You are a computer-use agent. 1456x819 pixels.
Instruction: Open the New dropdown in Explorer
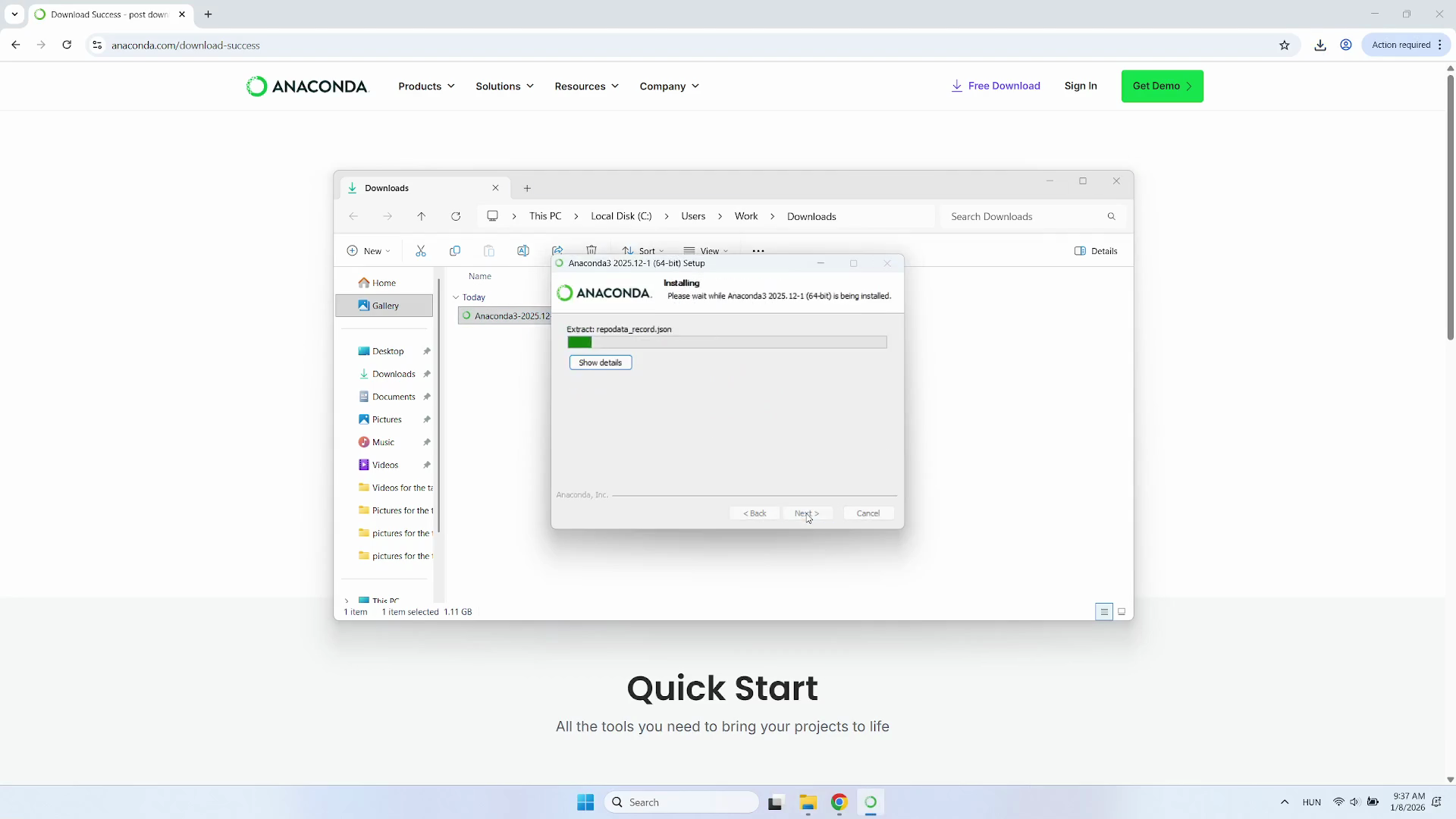tap(369, 251)
